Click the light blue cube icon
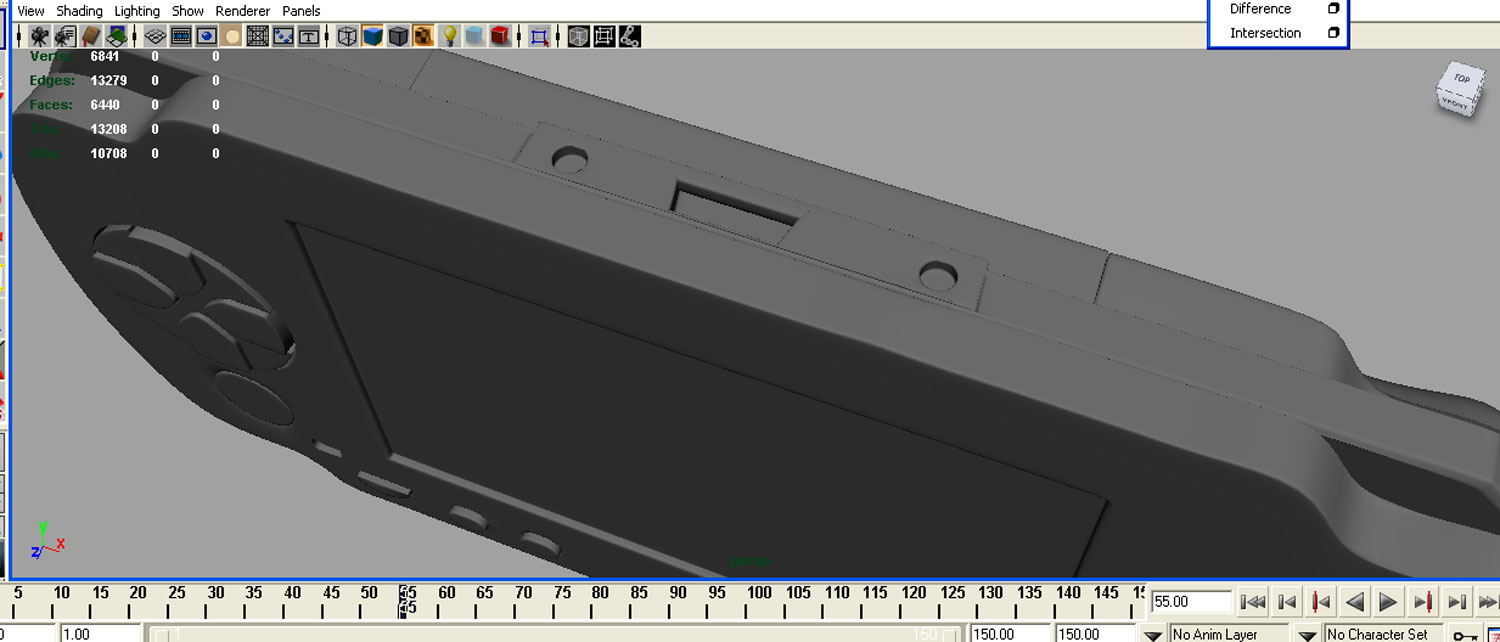The image size is (1500, 642). tap(475, 36)
